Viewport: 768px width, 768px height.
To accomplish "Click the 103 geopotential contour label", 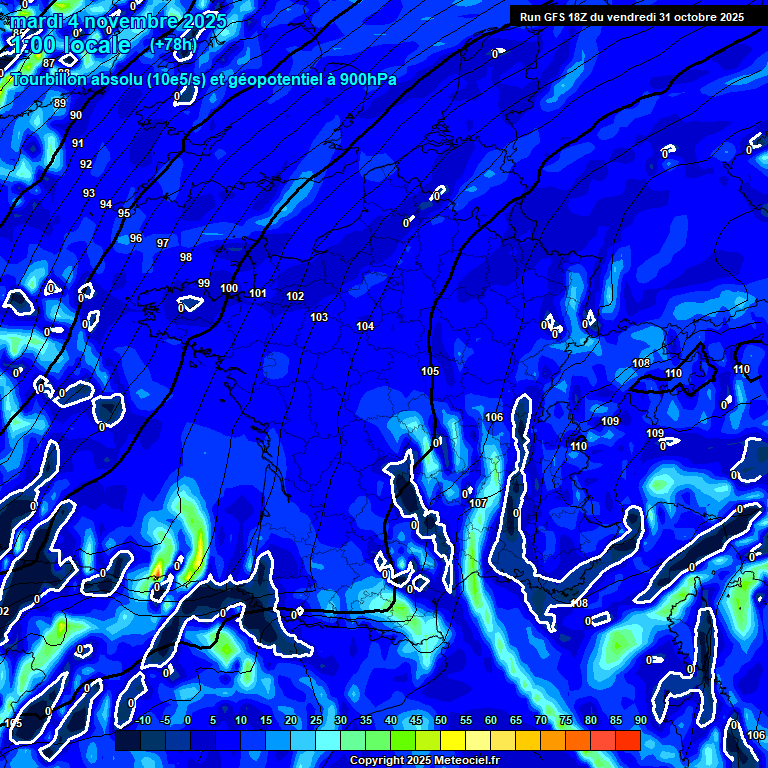I will [x=319, y=317].
